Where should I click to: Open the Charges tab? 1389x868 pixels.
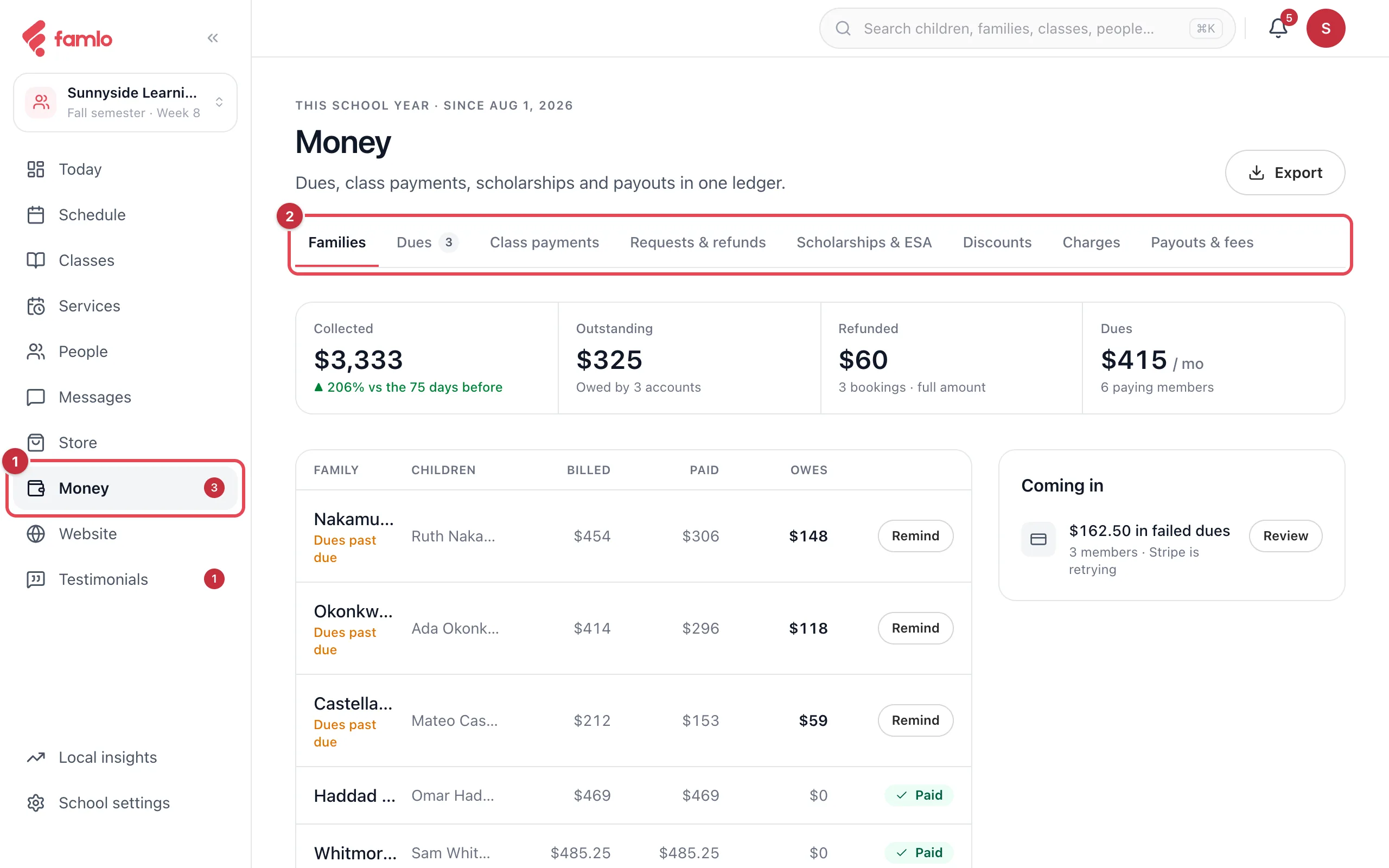pyautogui.click(x=1091, y=242)
